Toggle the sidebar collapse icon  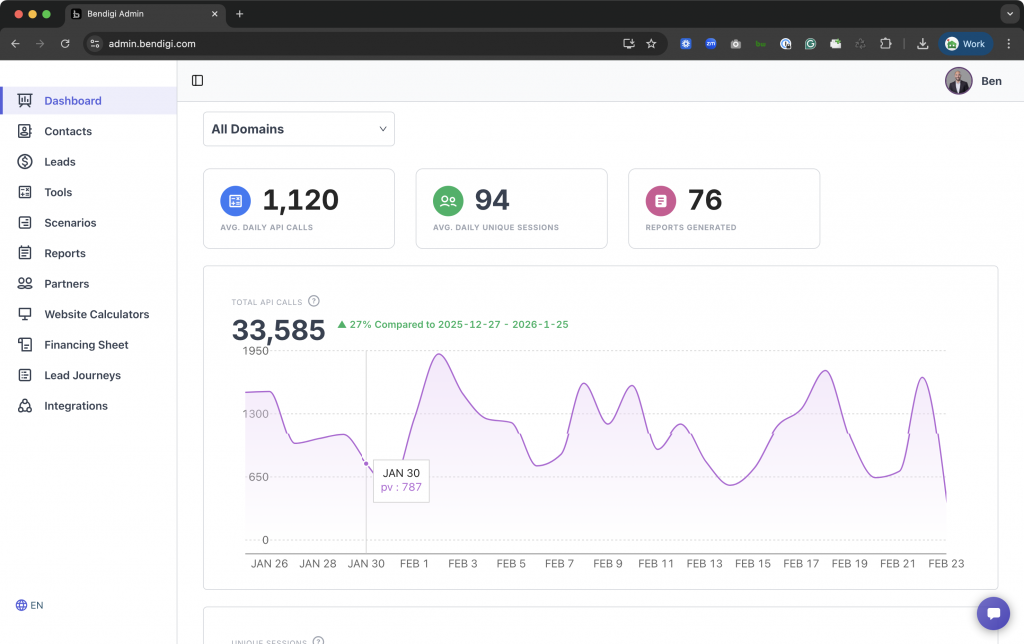point(197,81)
